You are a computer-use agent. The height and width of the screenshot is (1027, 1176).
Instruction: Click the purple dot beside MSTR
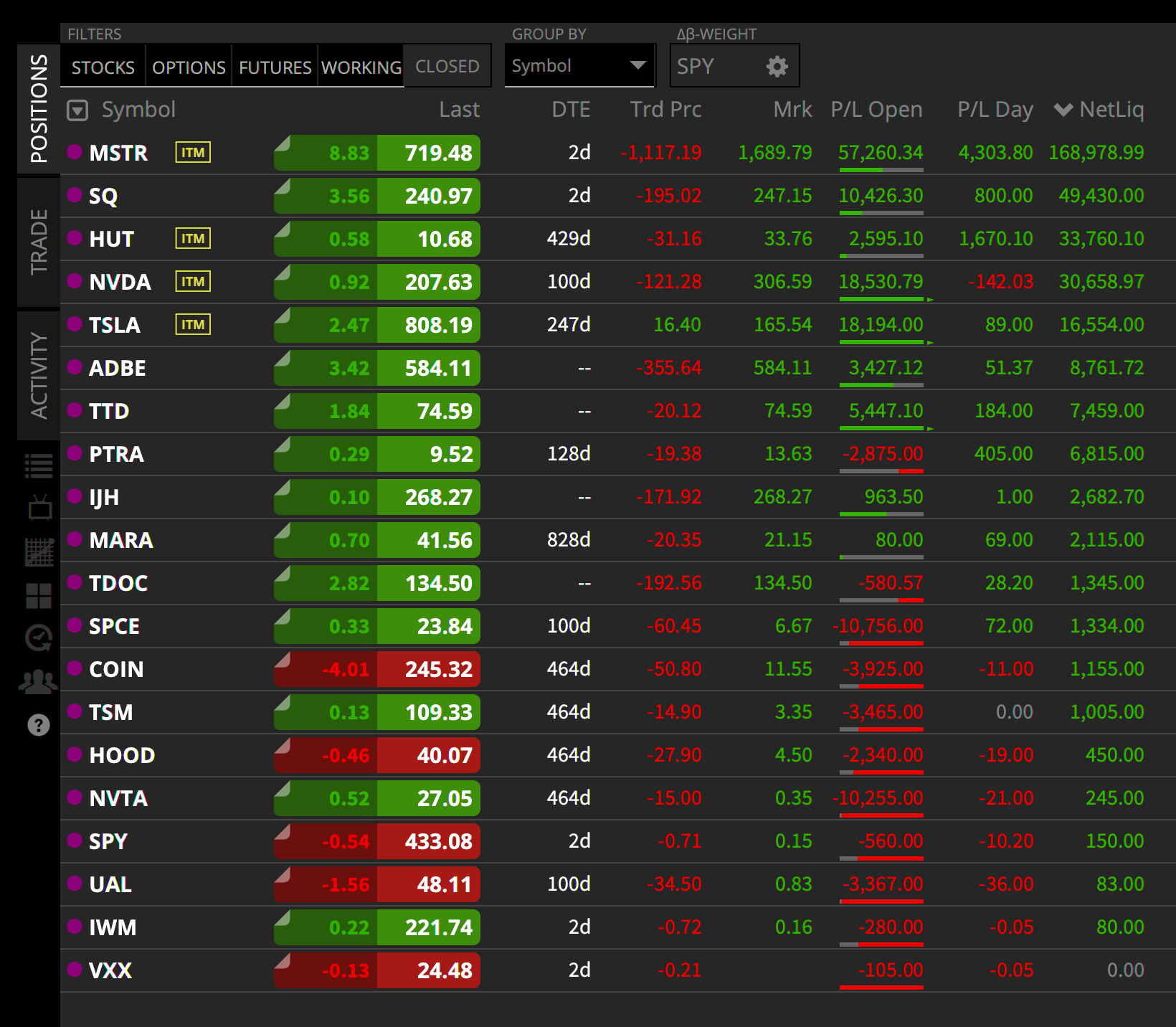point(75,152)
